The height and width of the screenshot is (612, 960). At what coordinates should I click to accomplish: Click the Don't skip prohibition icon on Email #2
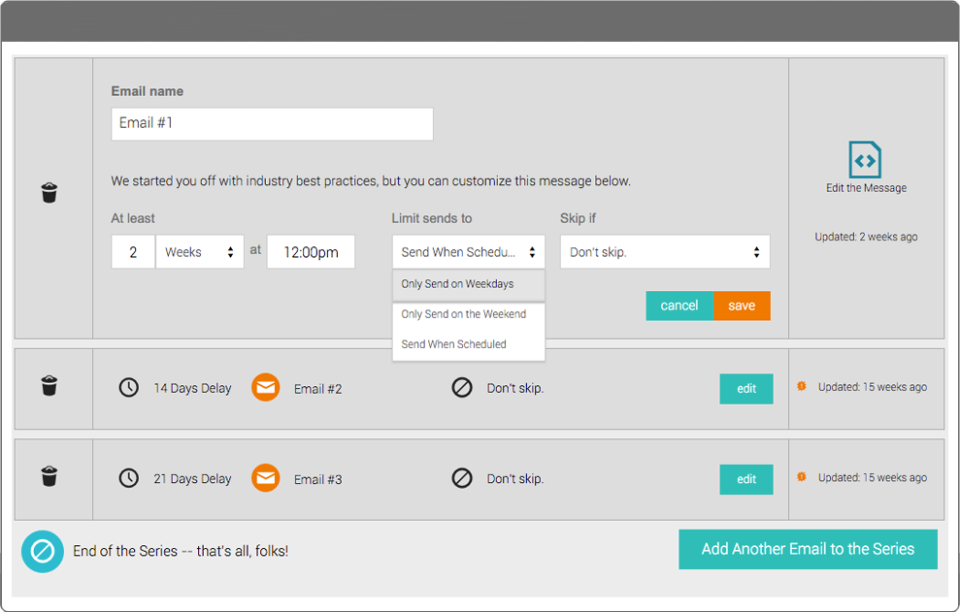tap(462, 387)
